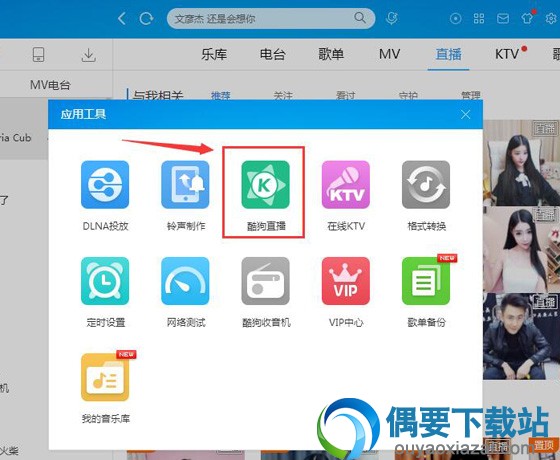The height and width of the screenshot is (460, 560).
Task: Open the male streamer thumbnail
Action: tap(521, 336)
